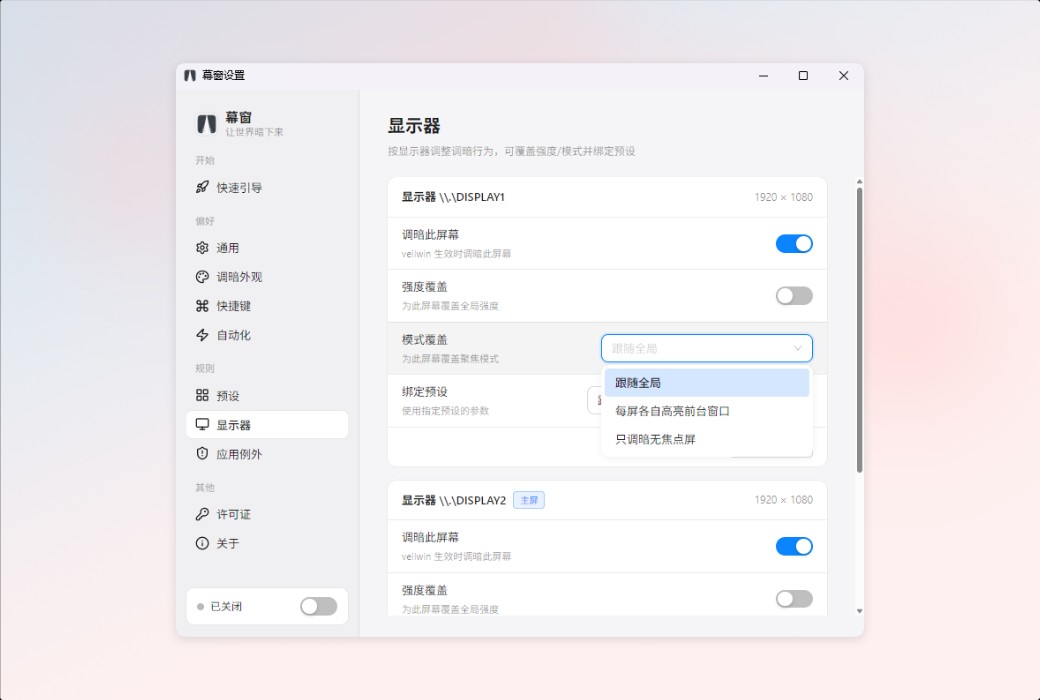
Task: Turn off 调暗此屏幕 for DISPLAY2
Action: (794, 546)
